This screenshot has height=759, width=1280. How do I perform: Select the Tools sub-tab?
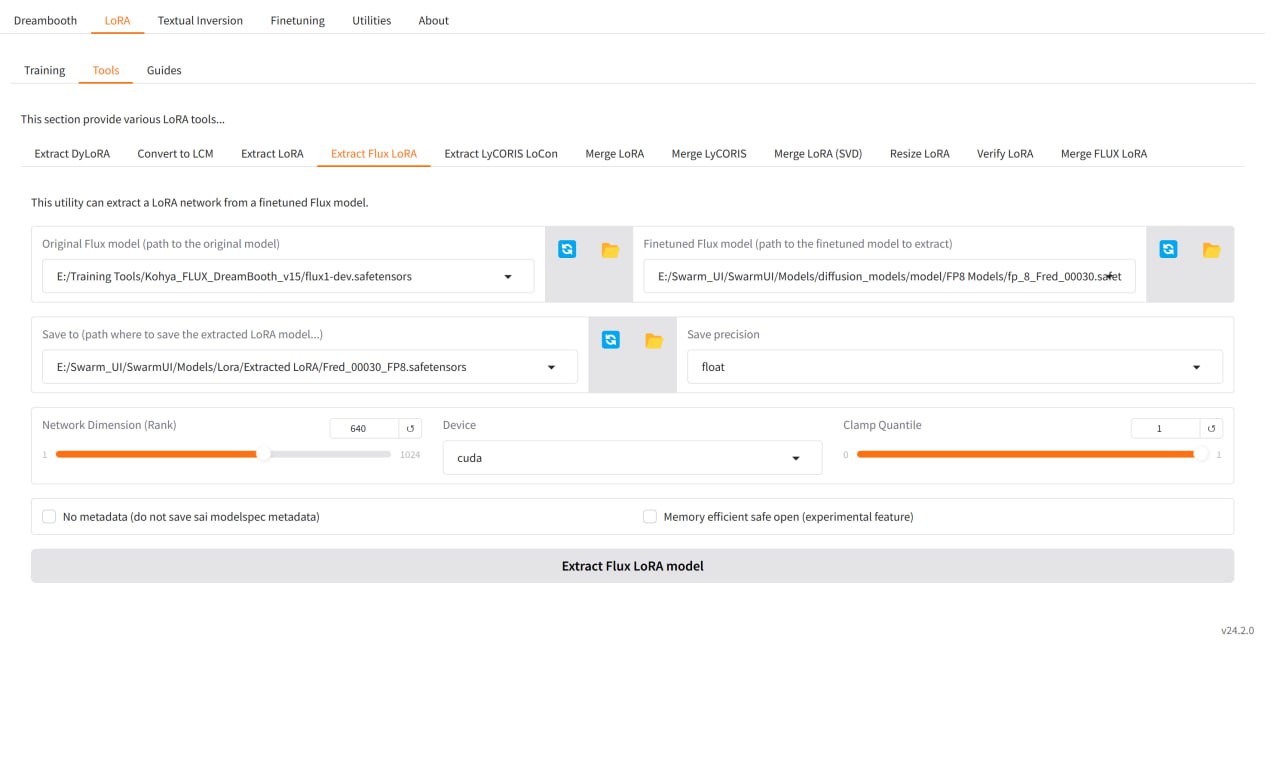106,70
